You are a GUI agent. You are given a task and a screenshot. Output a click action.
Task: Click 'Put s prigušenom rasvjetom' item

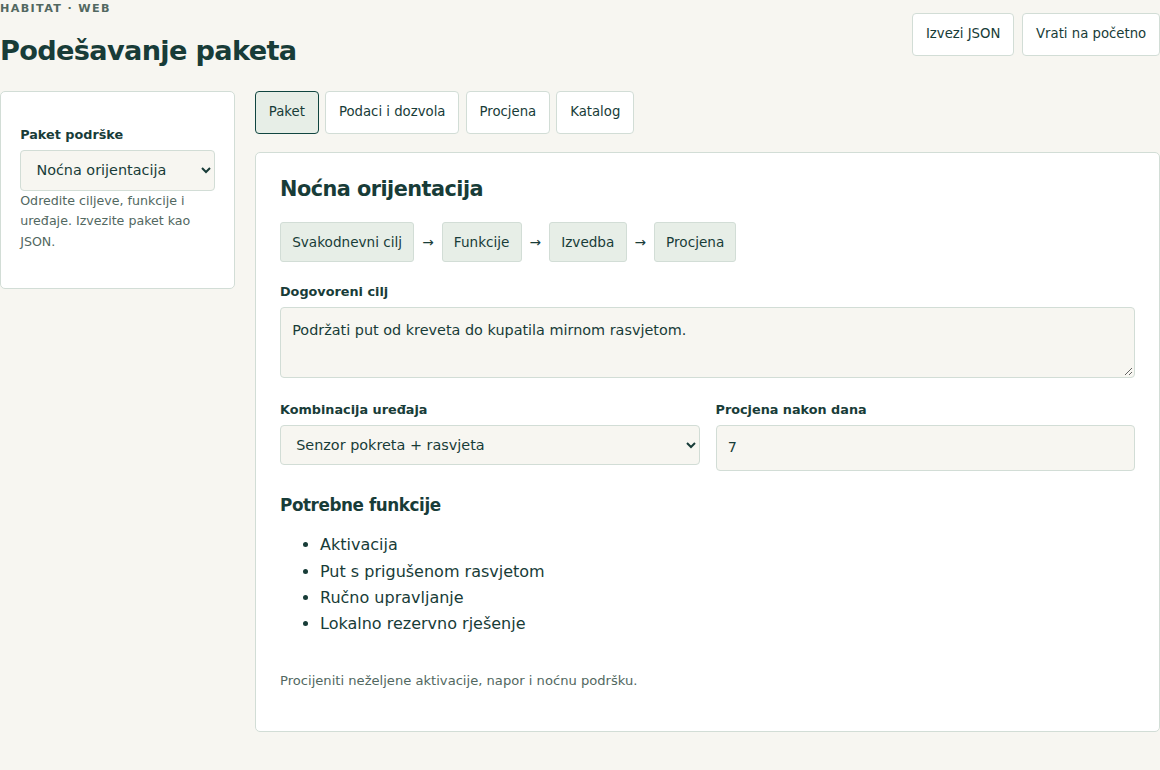click(432, 571)
